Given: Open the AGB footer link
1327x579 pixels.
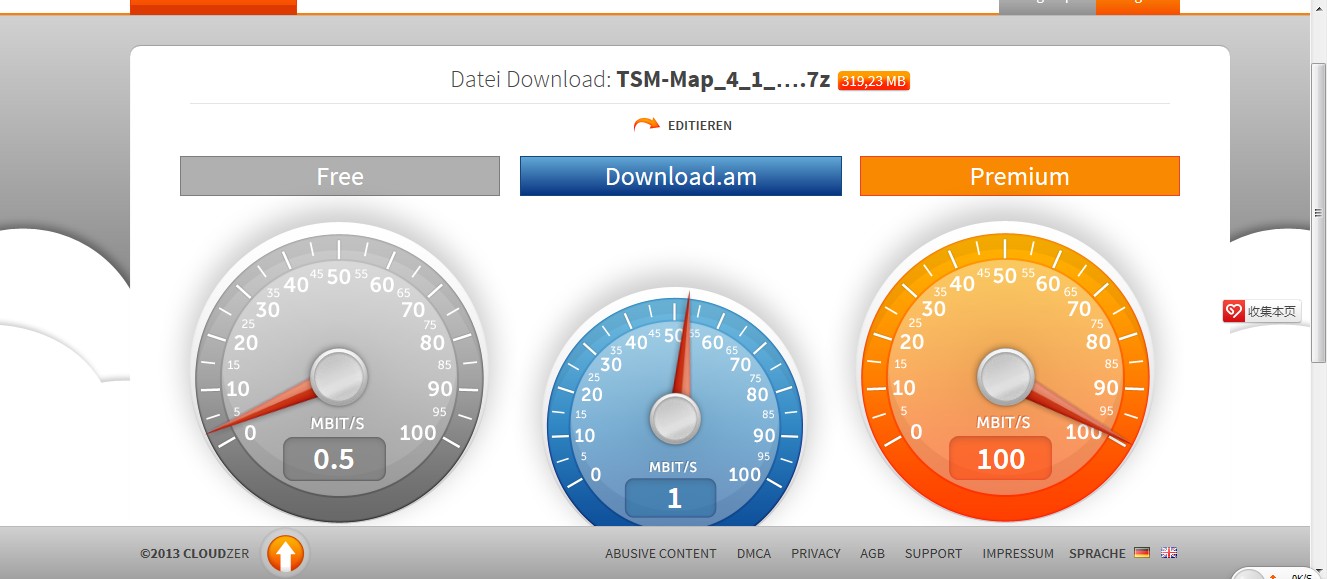Looking at the screenshot, I should [x=872, y=553].
